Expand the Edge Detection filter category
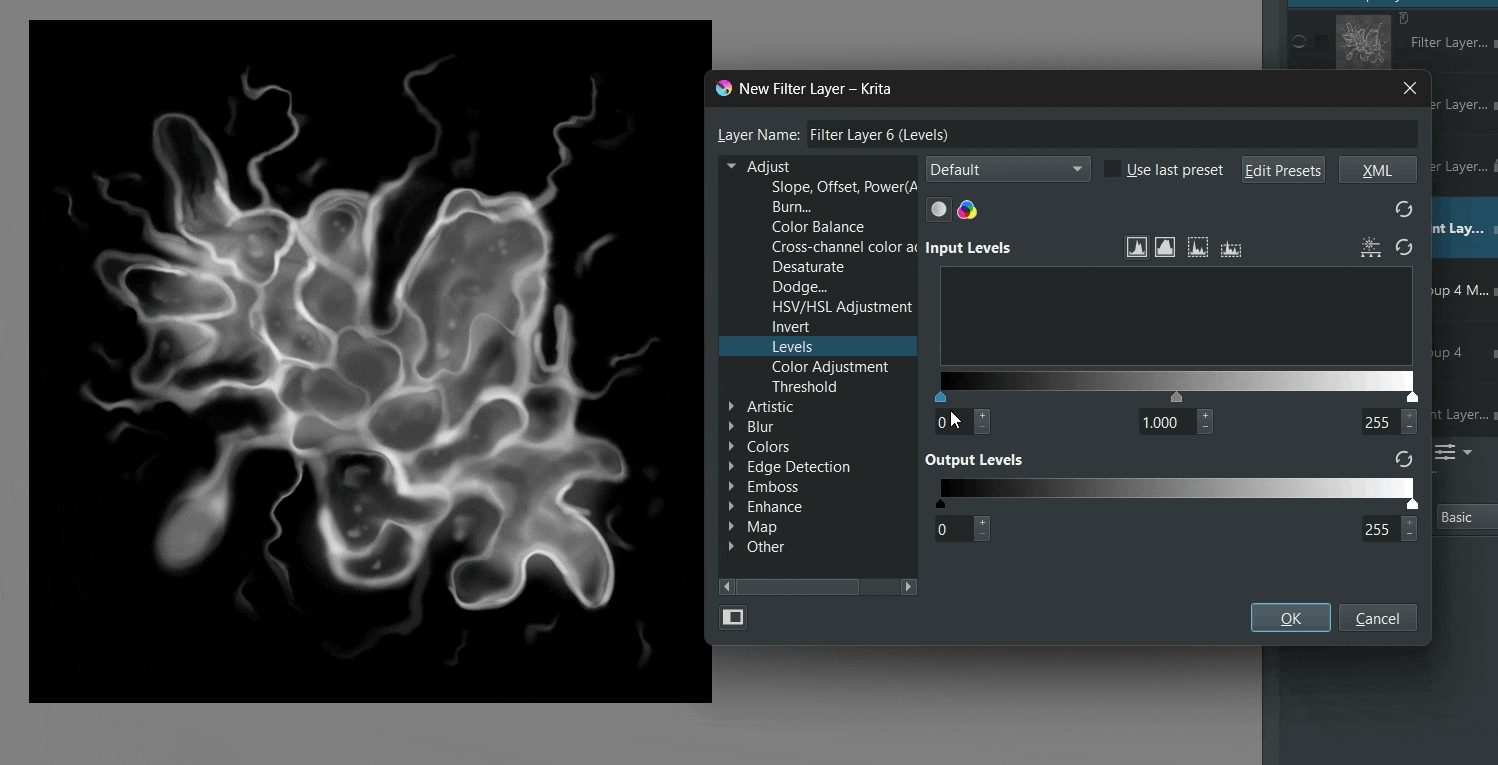 click(732, 467)
